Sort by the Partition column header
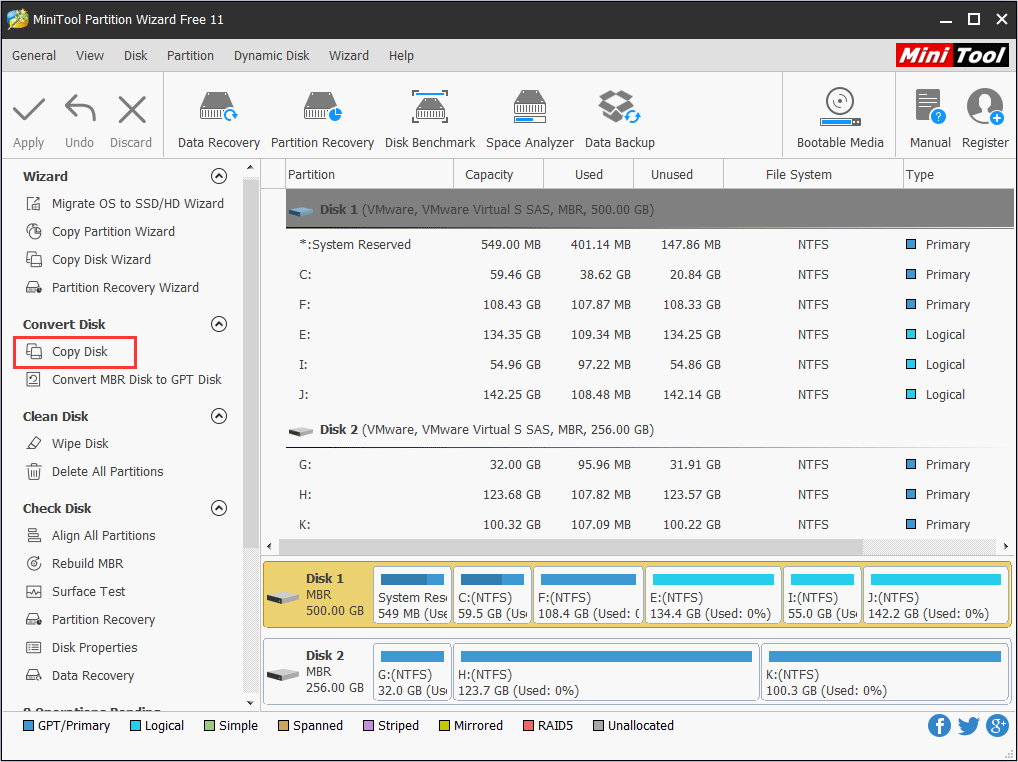Image resolution: width=1018 pixels, height=762 pixels. point(369,175)
